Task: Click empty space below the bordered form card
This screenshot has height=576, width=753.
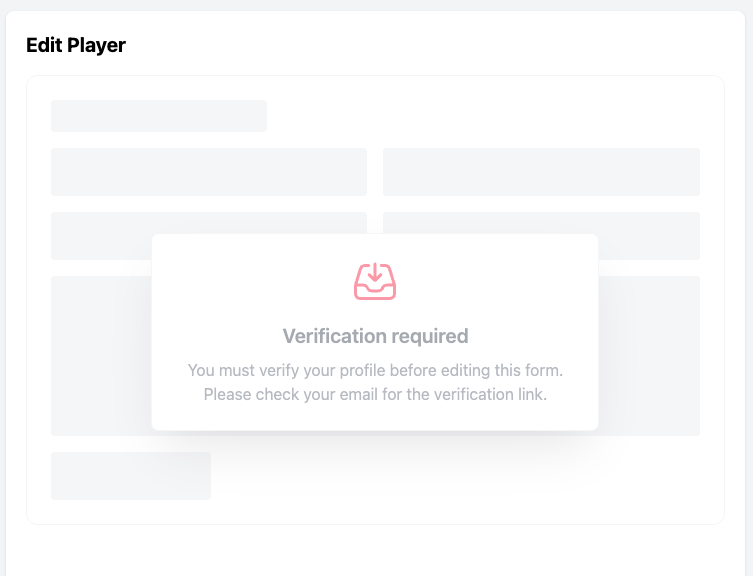Action: pos(375,550)
